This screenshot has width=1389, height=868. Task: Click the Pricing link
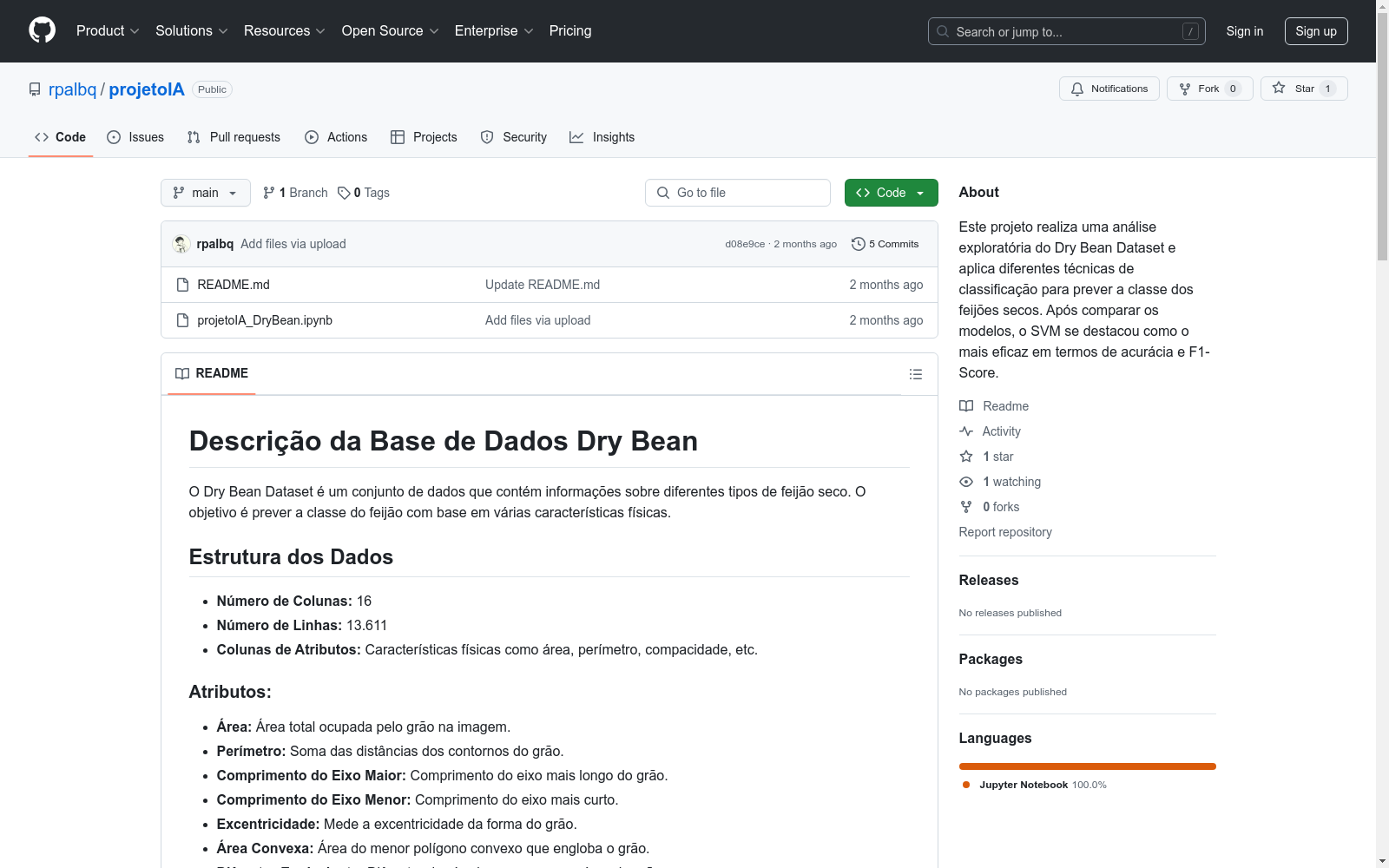pos(570,31)
